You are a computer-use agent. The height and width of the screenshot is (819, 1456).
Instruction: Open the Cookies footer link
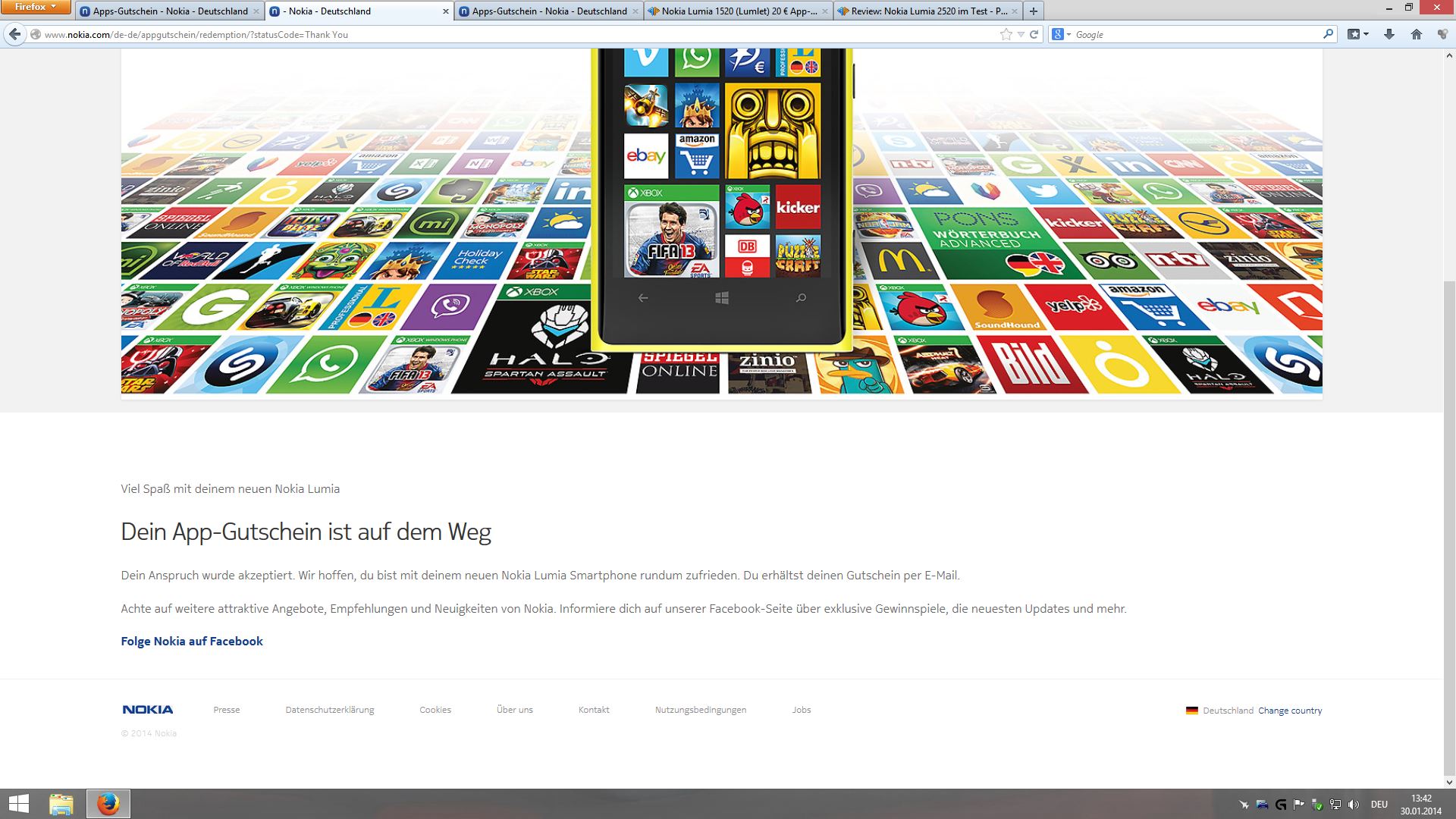coord(435,710)
